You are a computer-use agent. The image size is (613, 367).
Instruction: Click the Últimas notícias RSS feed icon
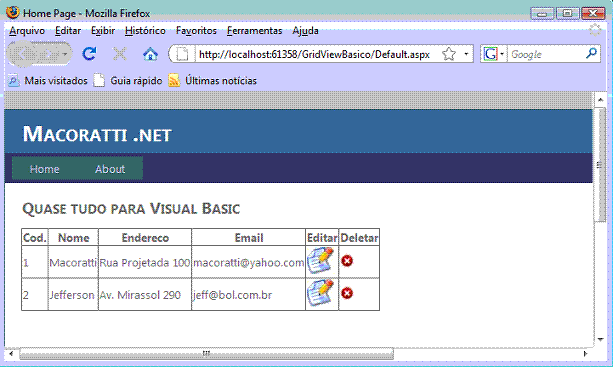(x=174, y=81)
